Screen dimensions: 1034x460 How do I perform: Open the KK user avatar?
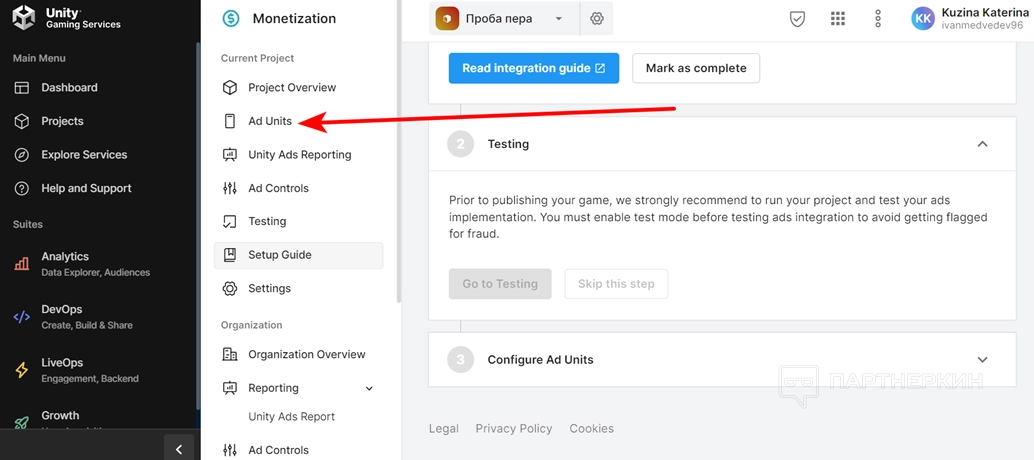[923, 19]
